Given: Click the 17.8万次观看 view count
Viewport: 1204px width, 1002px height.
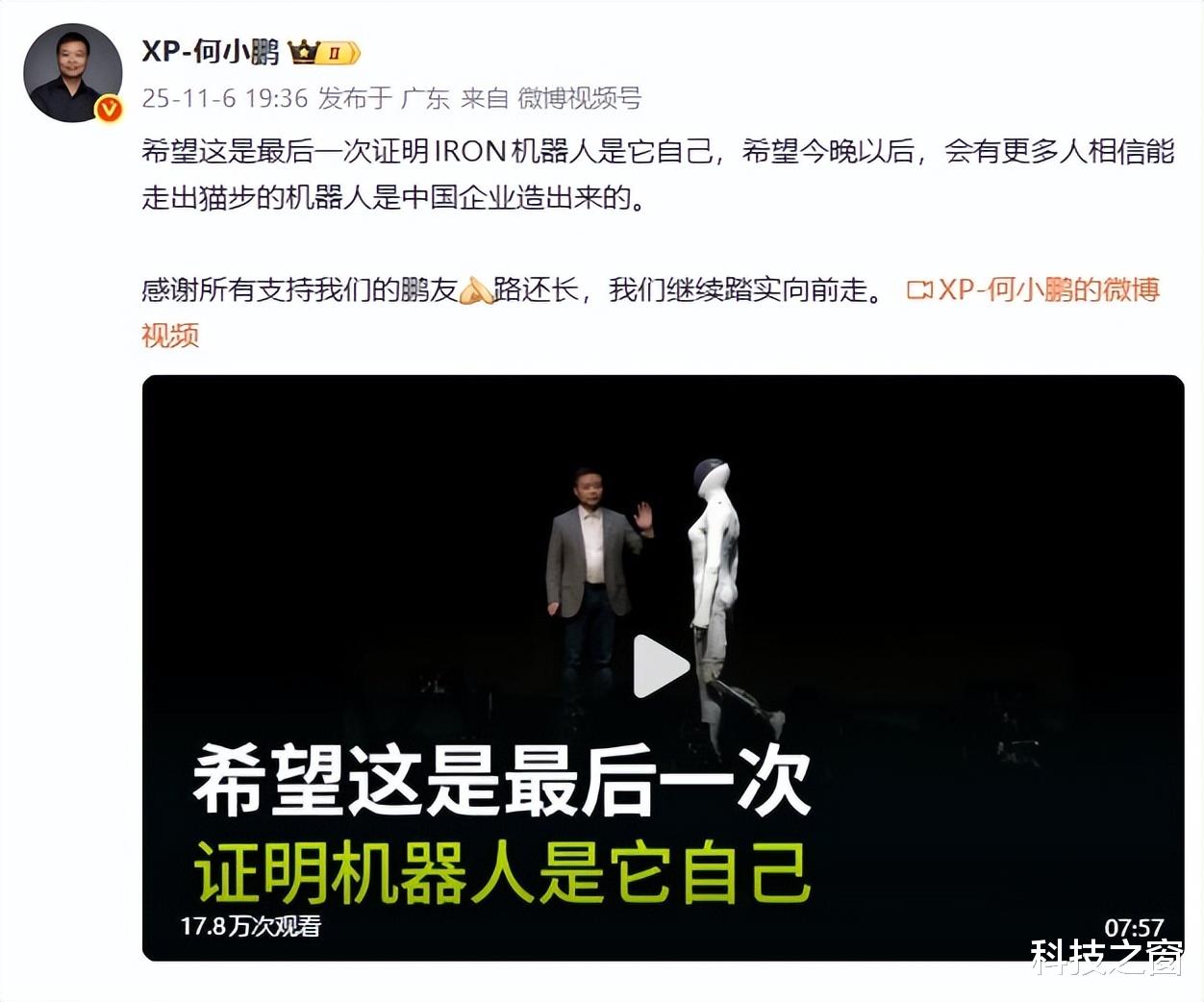Looking at the screenshot, I should pos(250,926).
